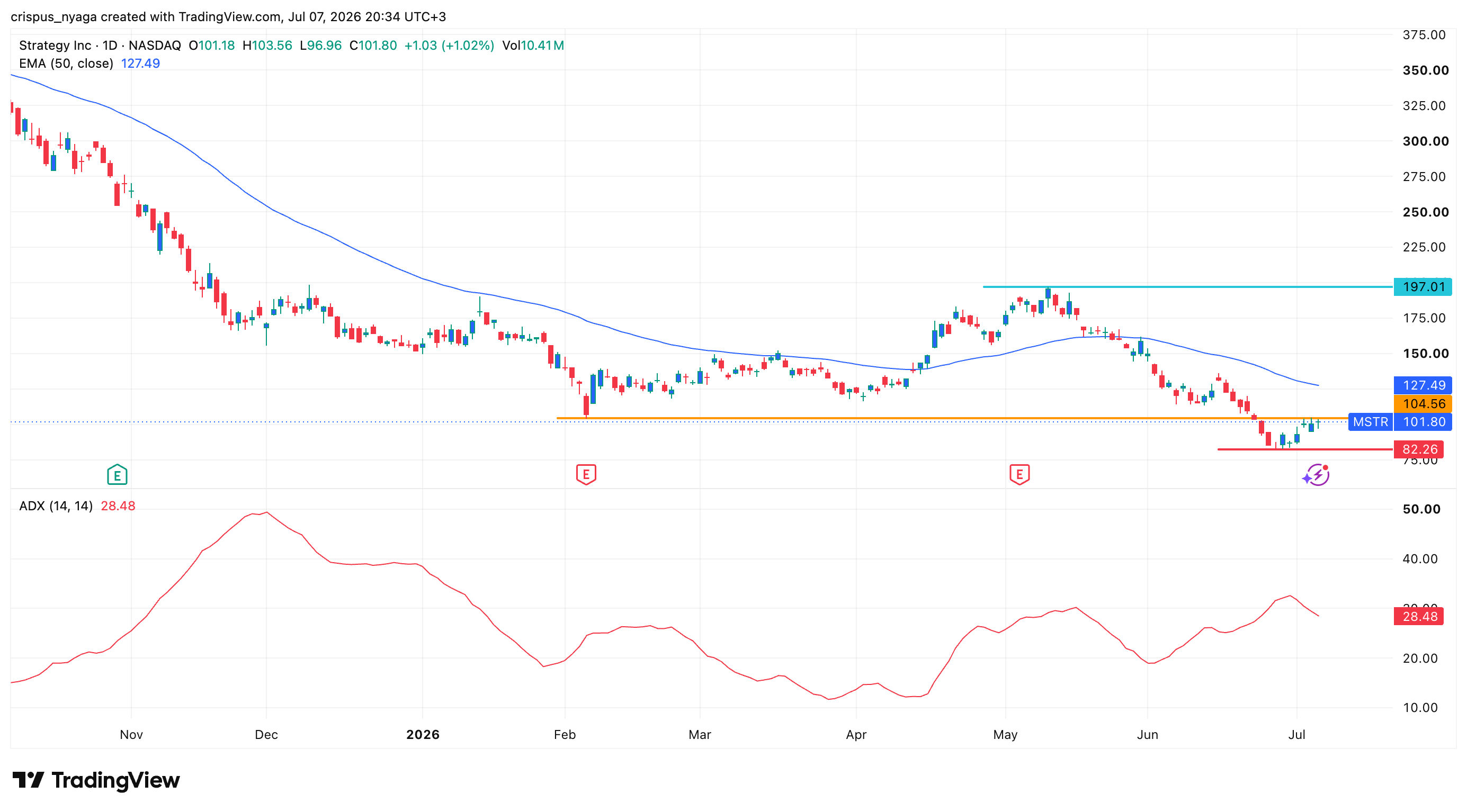Click the low value L96.96
The height and width of the screenshot is (812, 1467).
320,46
